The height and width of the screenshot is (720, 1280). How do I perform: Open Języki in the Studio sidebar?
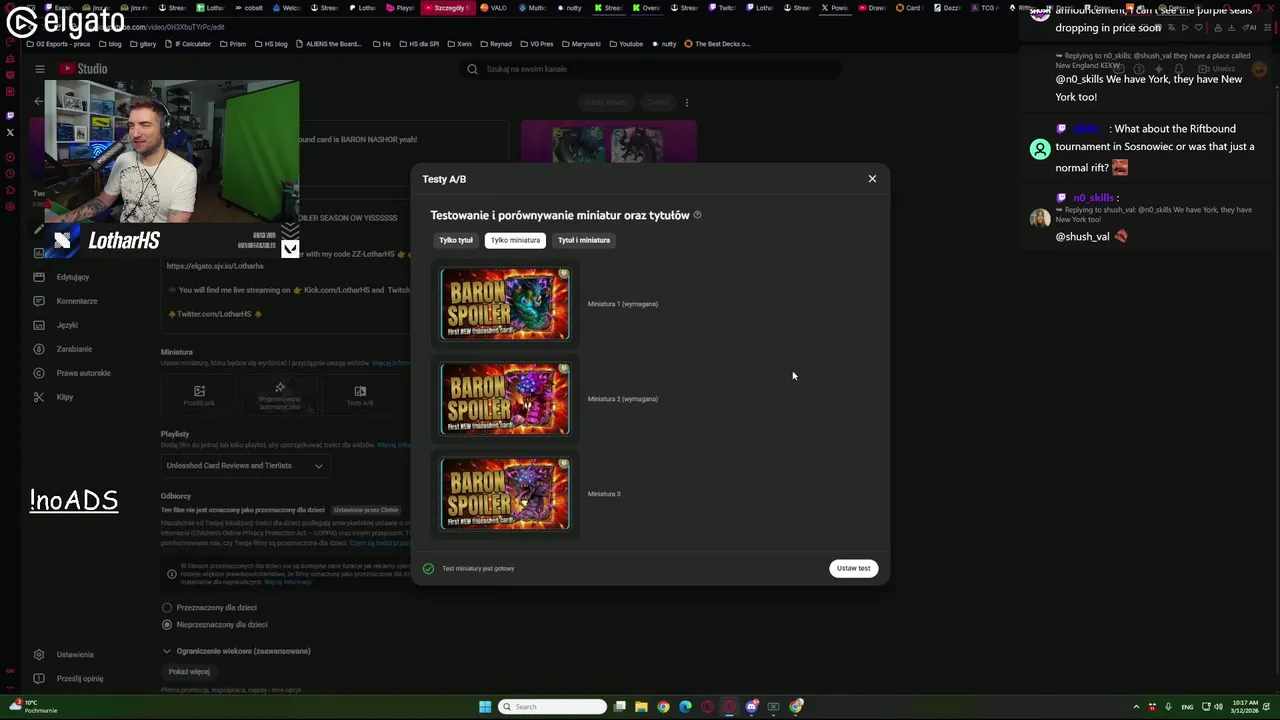pos(67,325)
